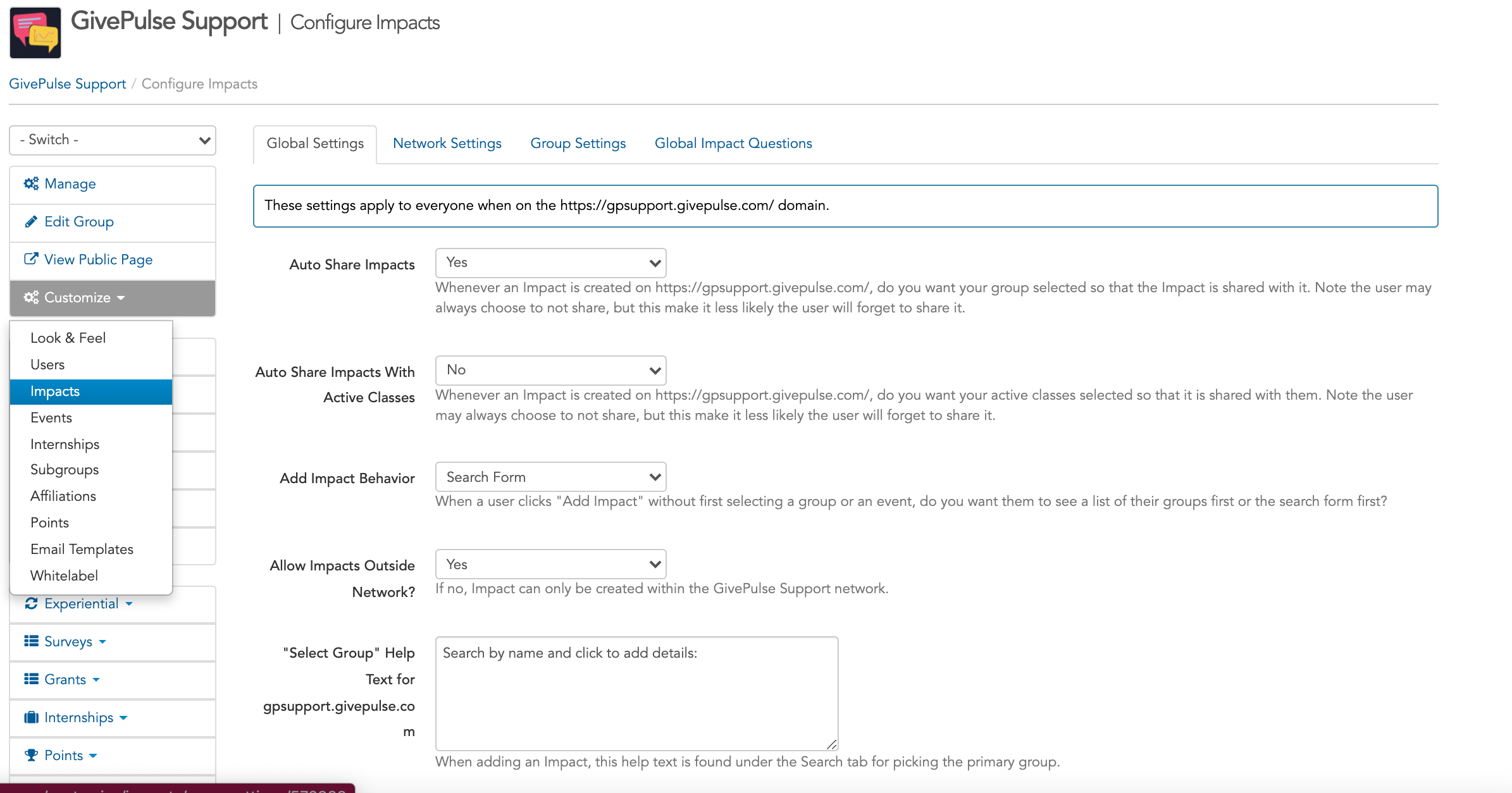Choose Users in Customize menu
Viewport: 1512px width, 793px height.
(x=91, y=364)
